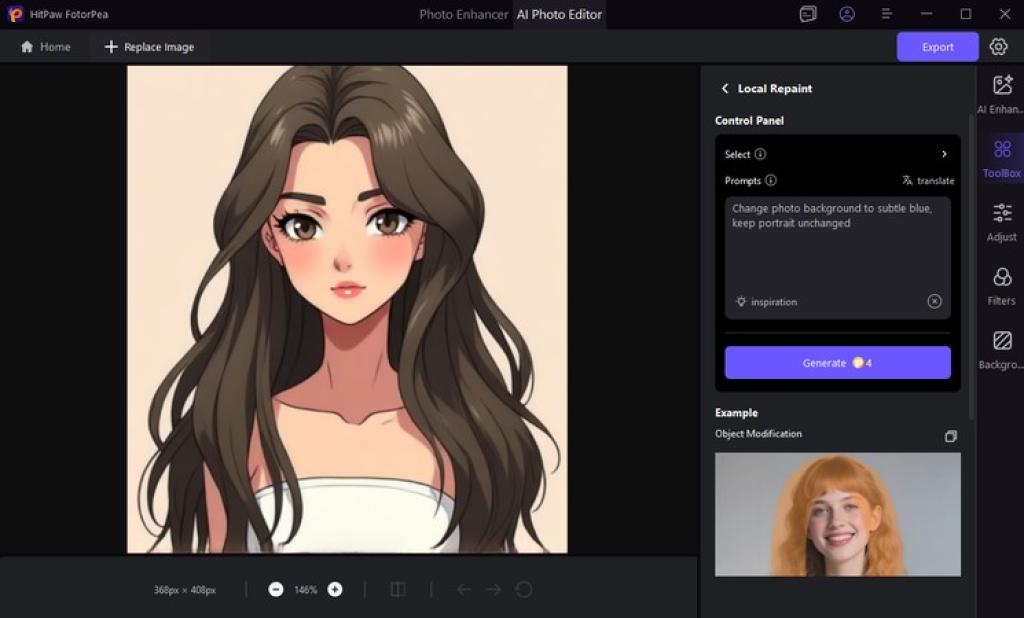
Task: Select the ToolBox sidebar icon
Action: pos(1001,158)
